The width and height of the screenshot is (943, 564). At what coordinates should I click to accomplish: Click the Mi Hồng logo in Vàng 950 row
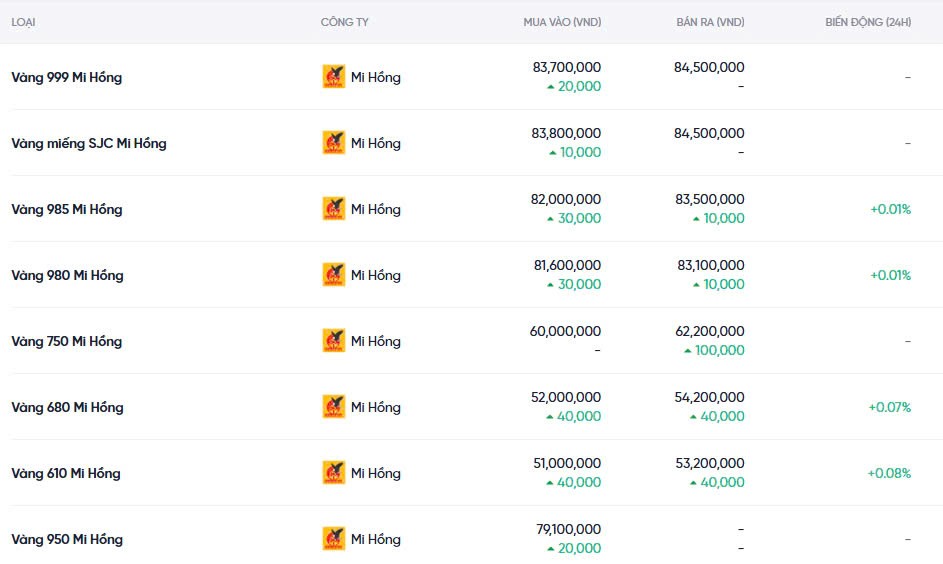(x=333, y=539)
